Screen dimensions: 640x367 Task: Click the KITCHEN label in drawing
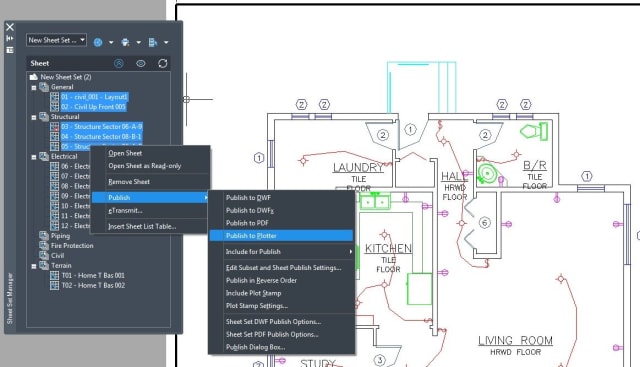(x=388, y=248)
